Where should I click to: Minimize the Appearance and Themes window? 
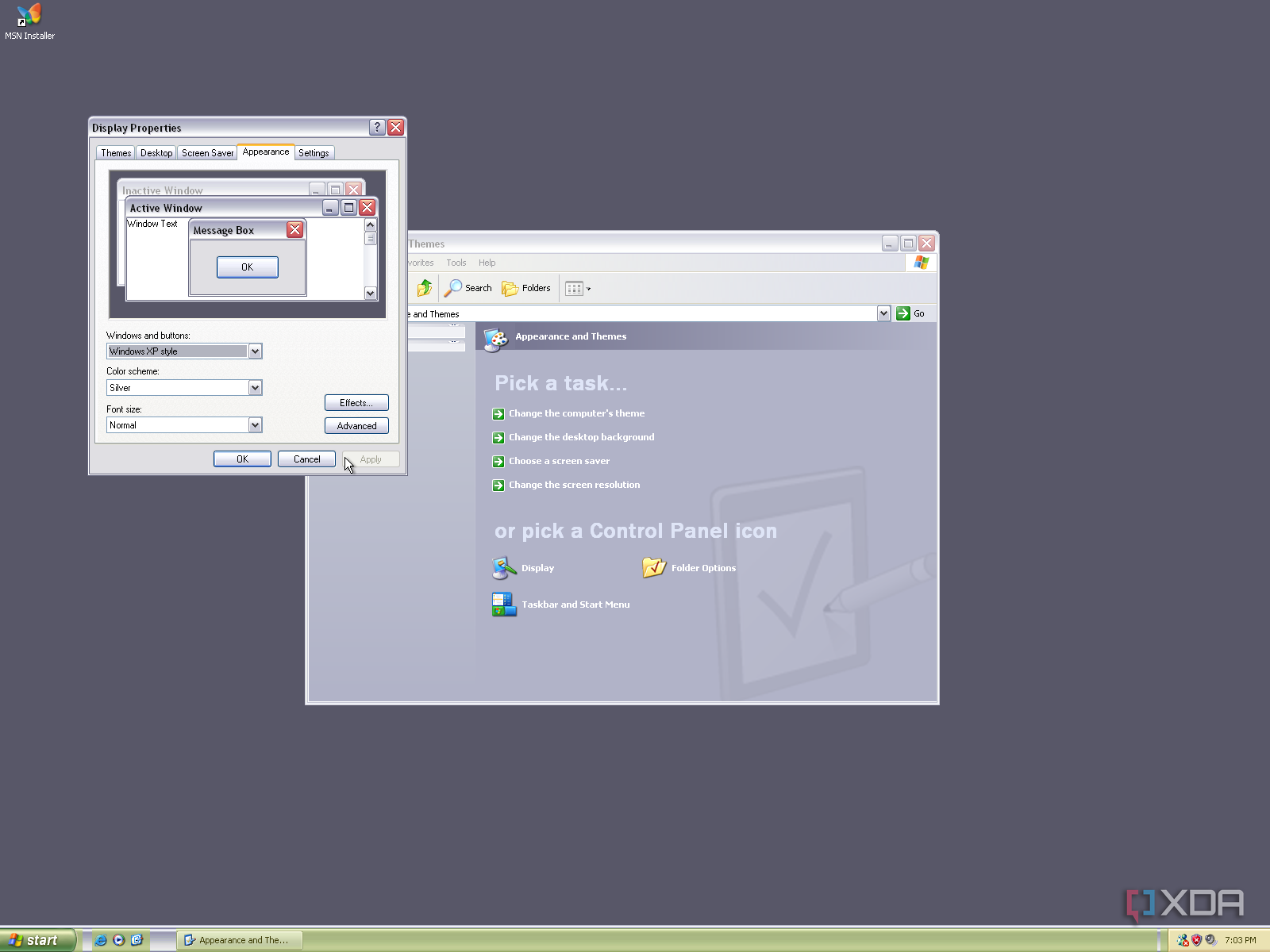(x=890, y=243)
